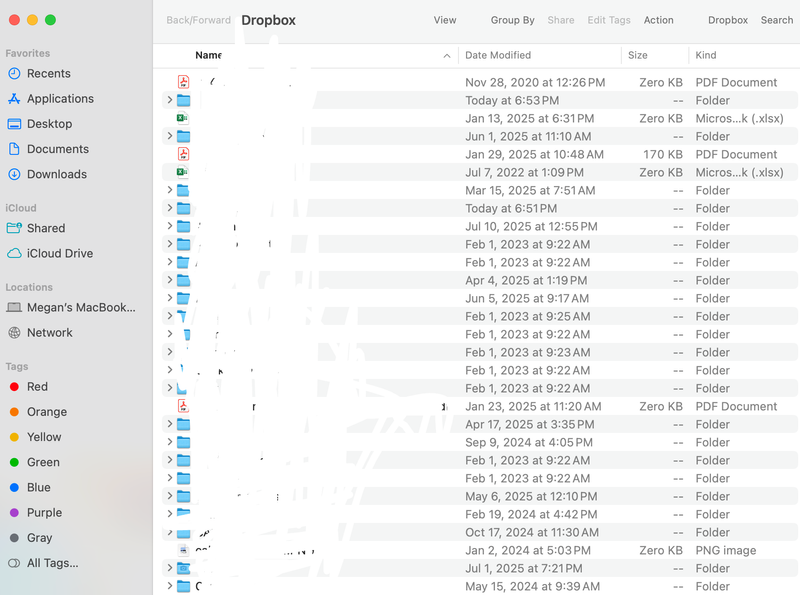Click folder icon modified Sep 9, 2024
The height and width of the screenshot is (595, 800).
[x=183, y=442]
